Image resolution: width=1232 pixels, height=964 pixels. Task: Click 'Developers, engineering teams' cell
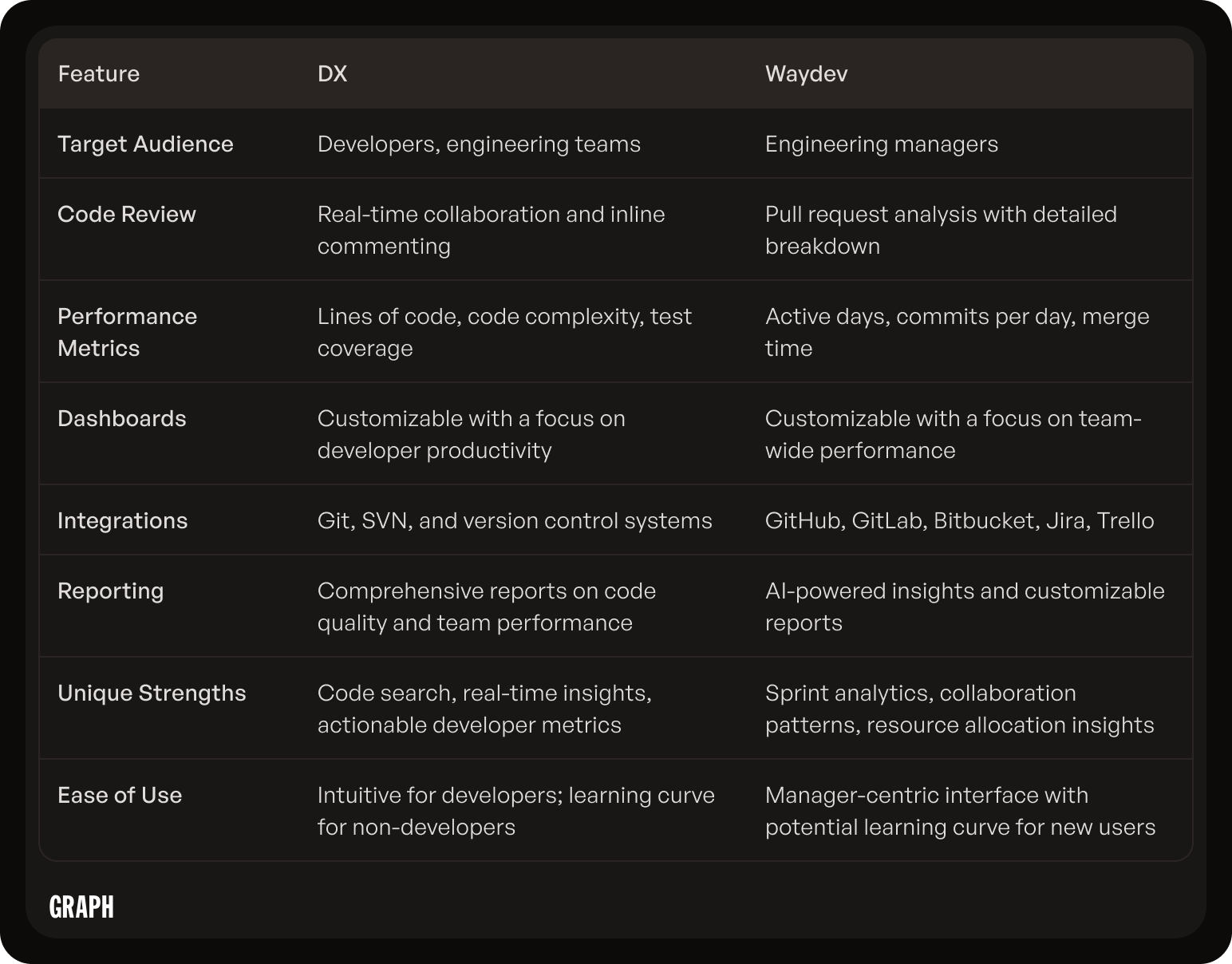coord(479,144)
